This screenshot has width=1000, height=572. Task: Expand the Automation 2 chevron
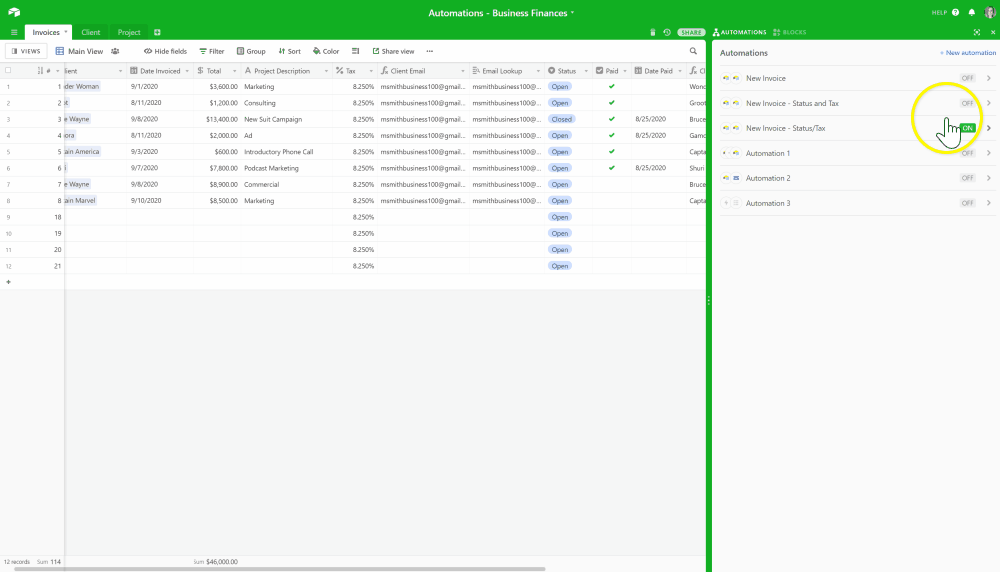point(989,178)
